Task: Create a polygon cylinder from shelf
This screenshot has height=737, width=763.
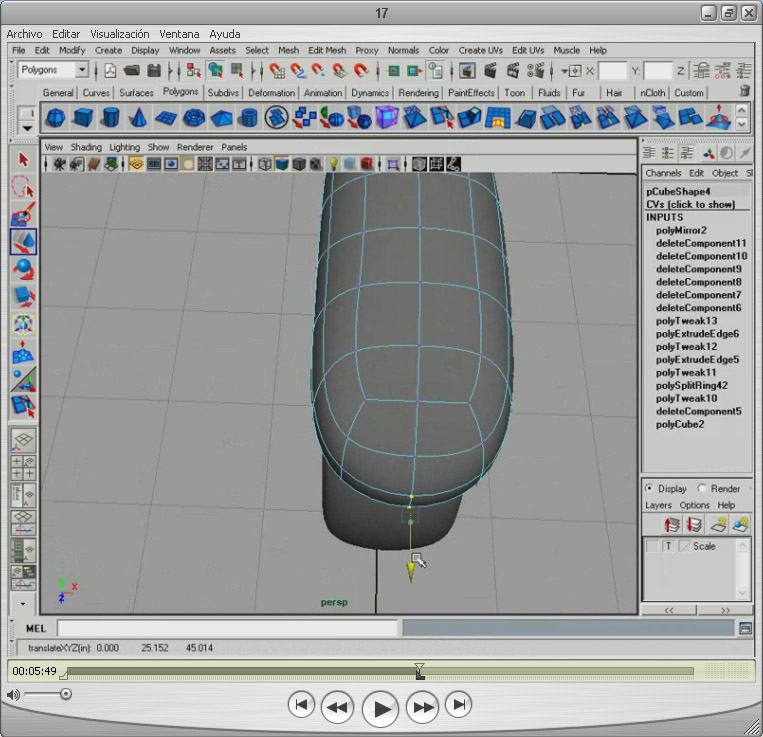Action: click(x=110, y=118)
